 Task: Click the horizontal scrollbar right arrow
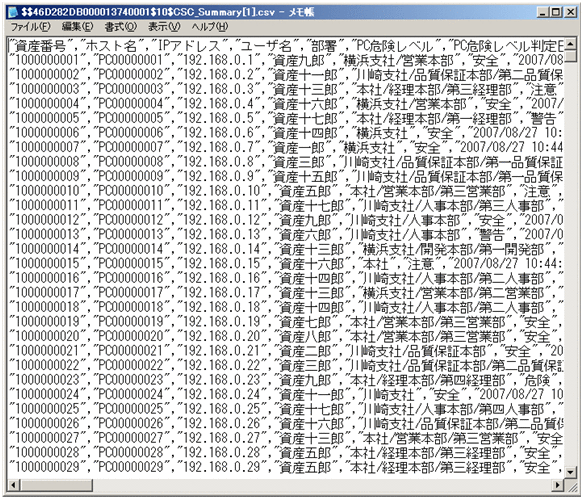coord(558,485)
